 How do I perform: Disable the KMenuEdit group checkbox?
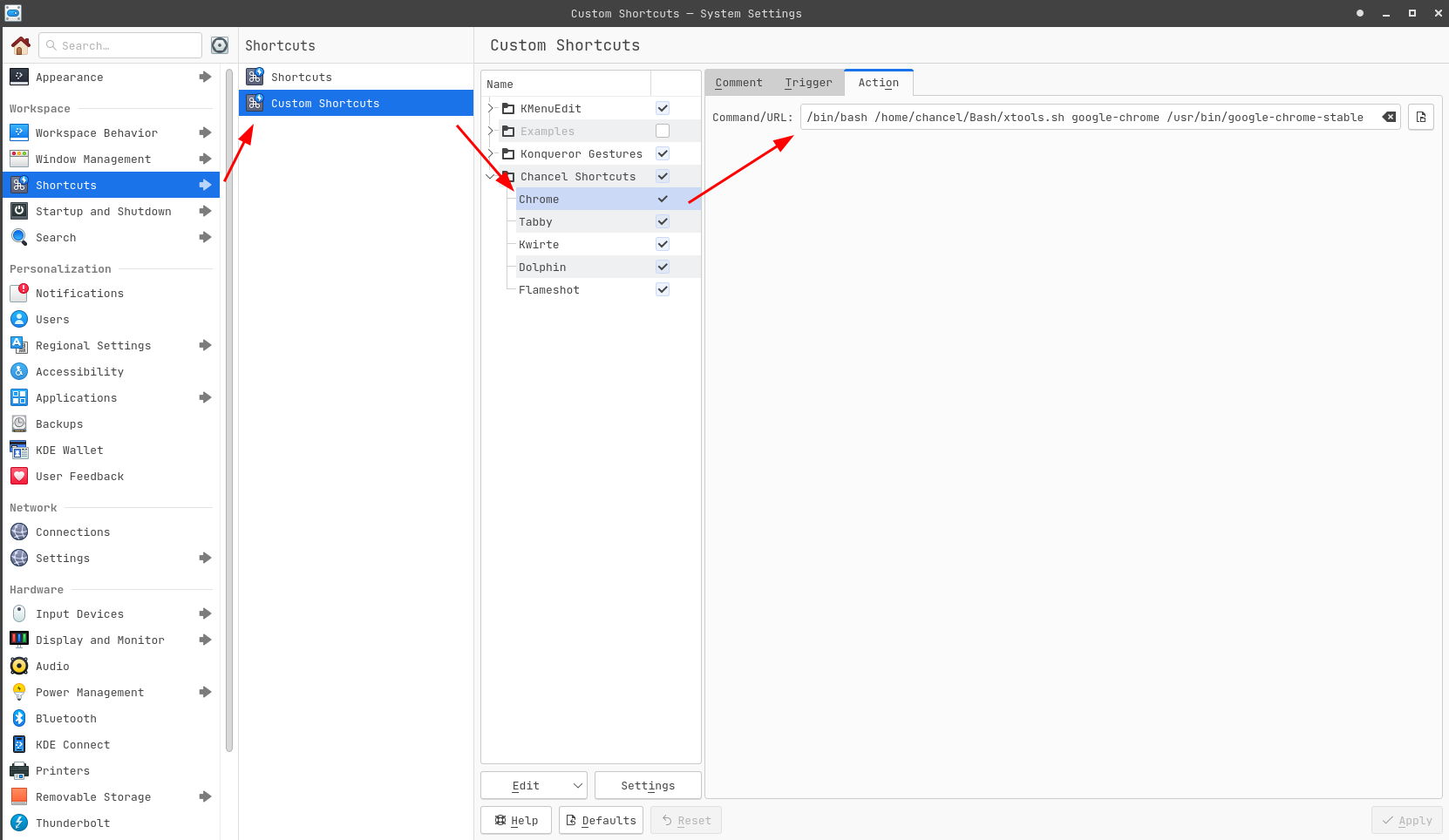click(663, 108)
